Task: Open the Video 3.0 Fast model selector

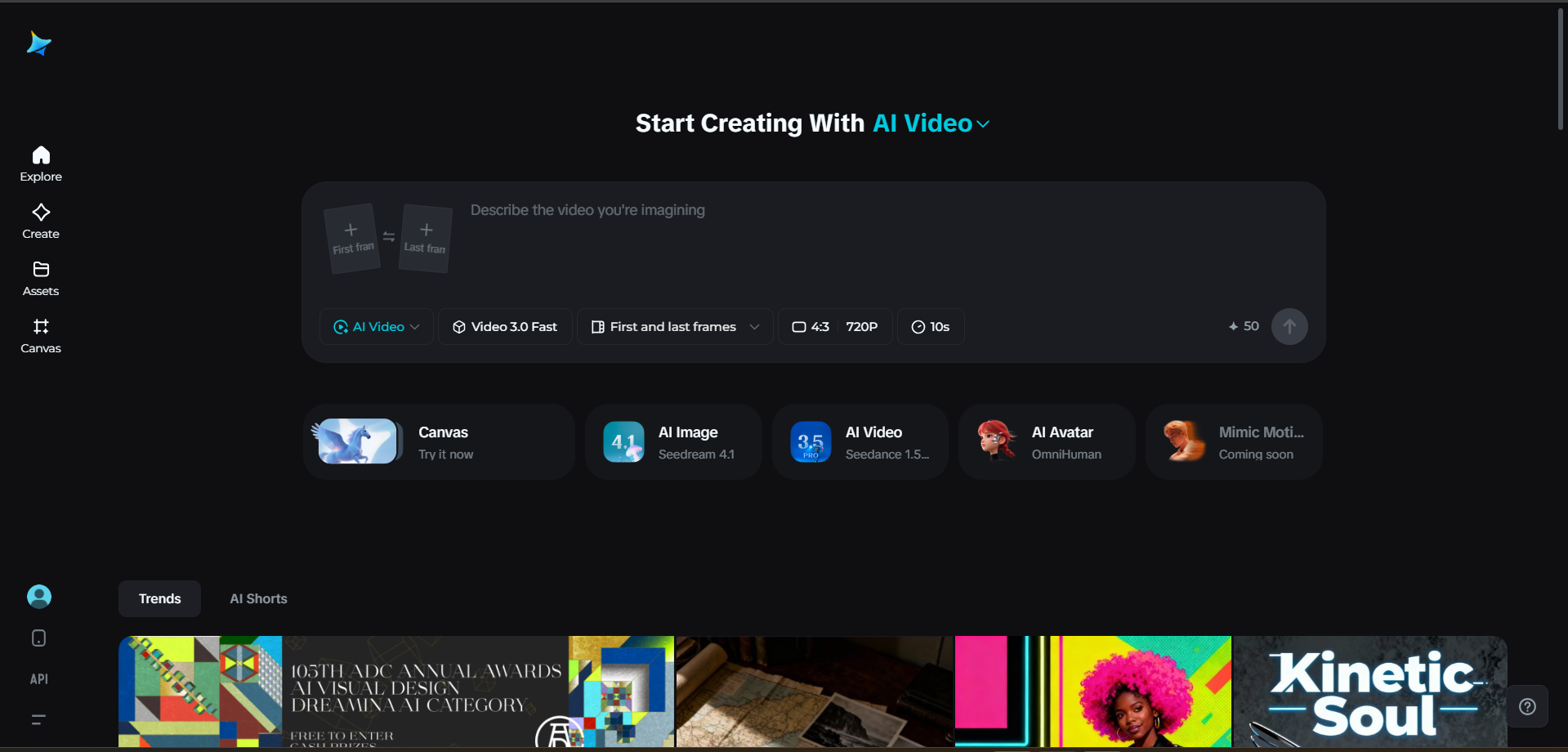Action: [505, 327]
